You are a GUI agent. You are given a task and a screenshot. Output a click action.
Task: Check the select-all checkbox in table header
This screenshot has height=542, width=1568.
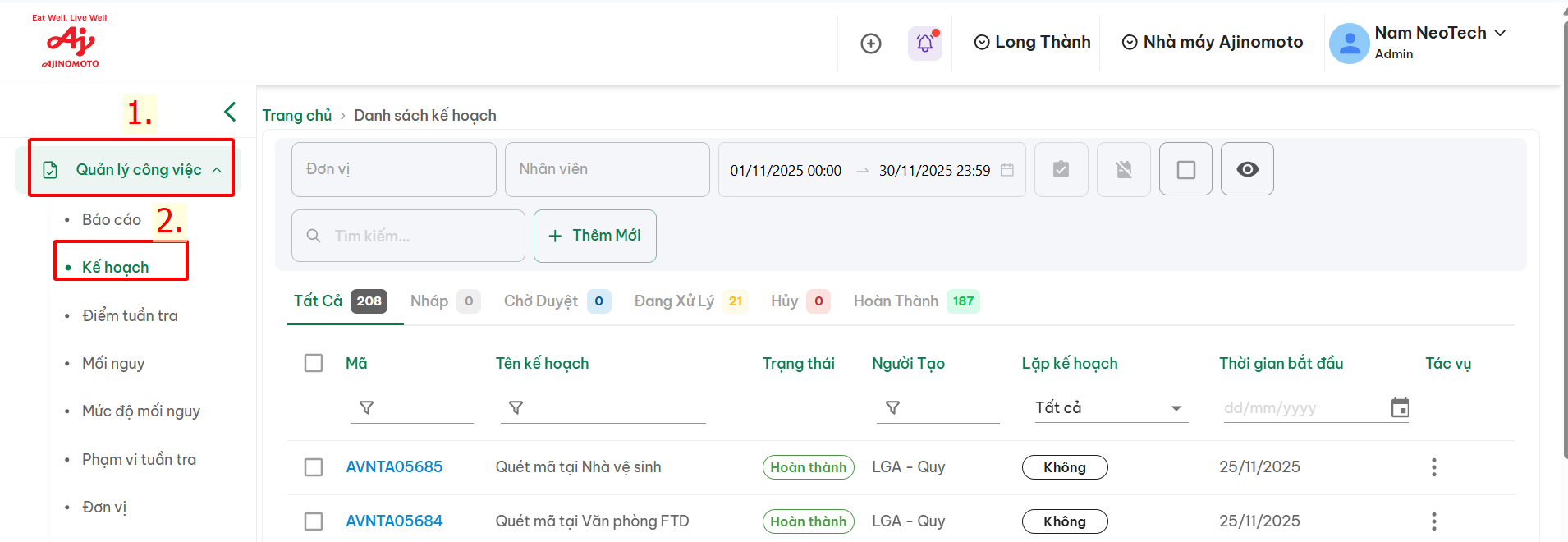point(314,363)
